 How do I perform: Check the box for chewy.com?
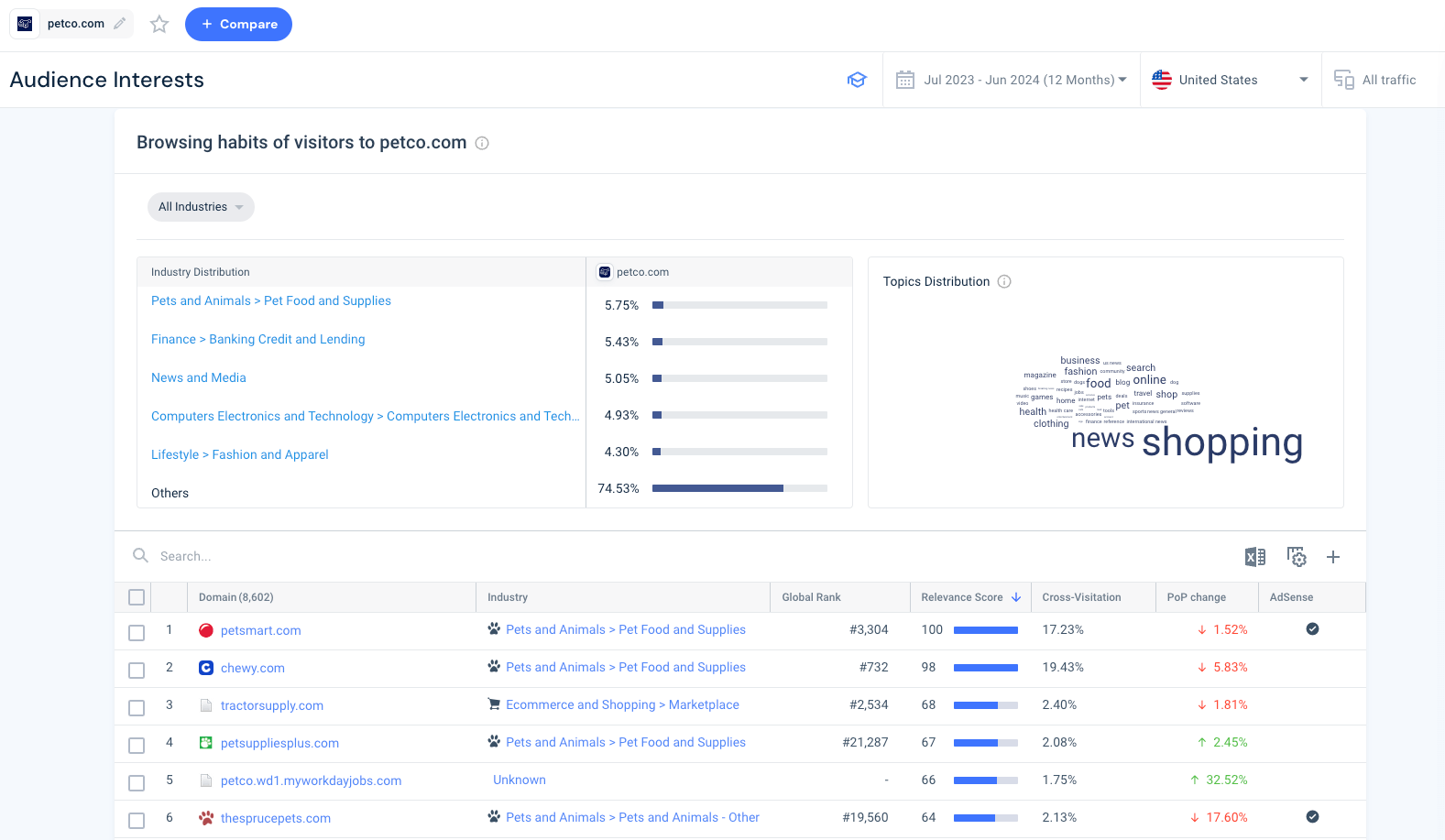137,670
